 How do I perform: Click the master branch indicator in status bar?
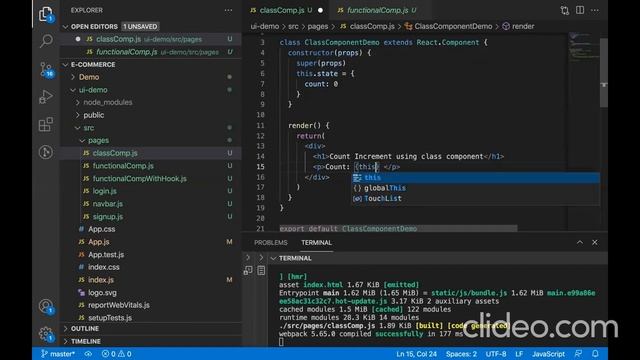tap(58, 354)
